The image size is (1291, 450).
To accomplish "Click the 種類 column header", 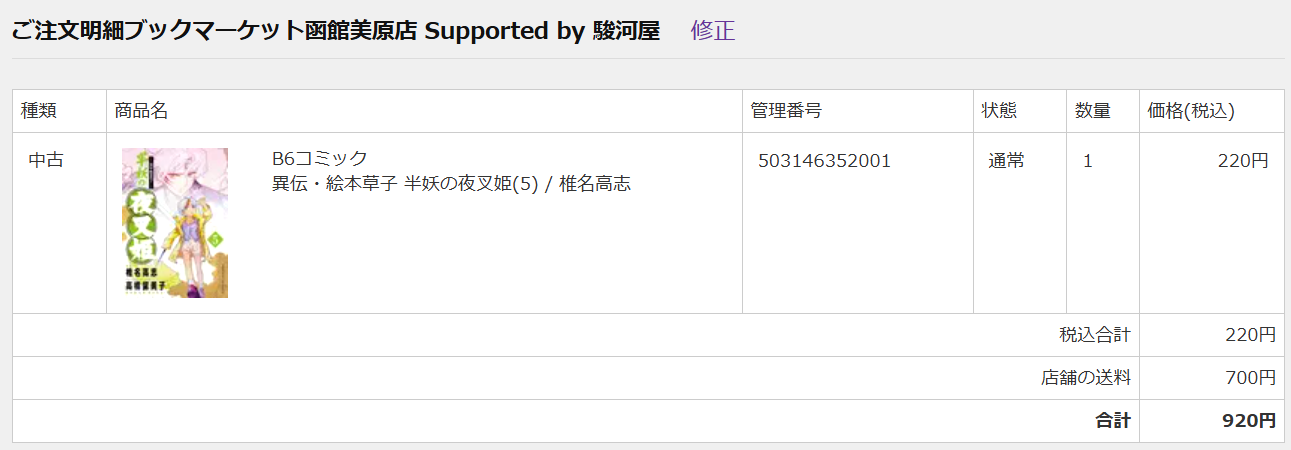I will click(38, 111).
